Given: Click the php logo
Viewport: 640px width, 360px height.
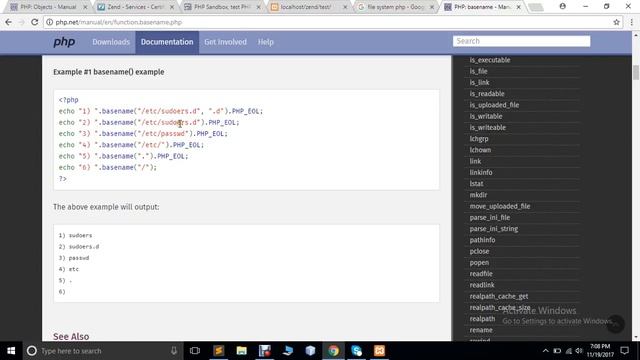Looking at the screenshot, I should pyautogui.click(x=64, y=42).
